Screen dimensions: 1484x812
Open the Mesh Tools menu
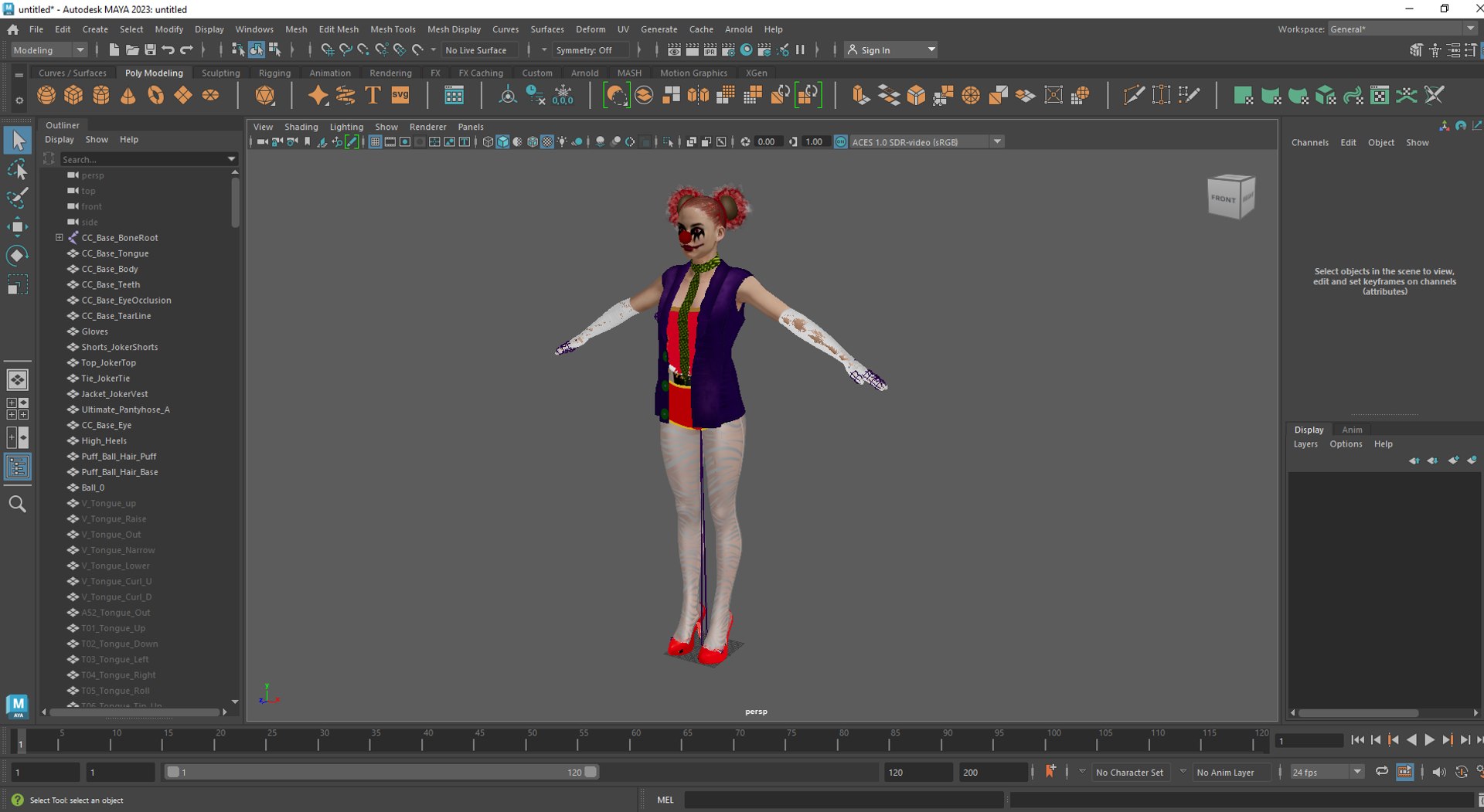393,29
